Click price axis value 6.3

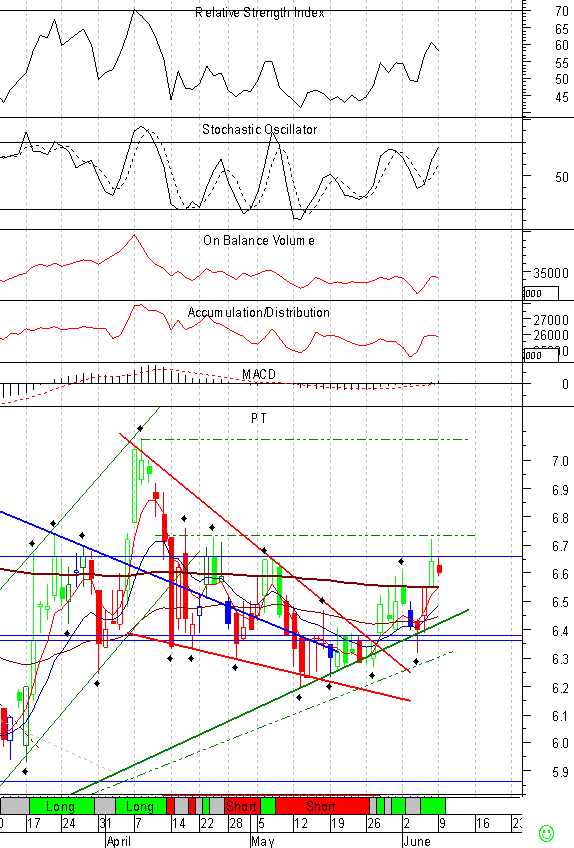click(x=560, y=659)
